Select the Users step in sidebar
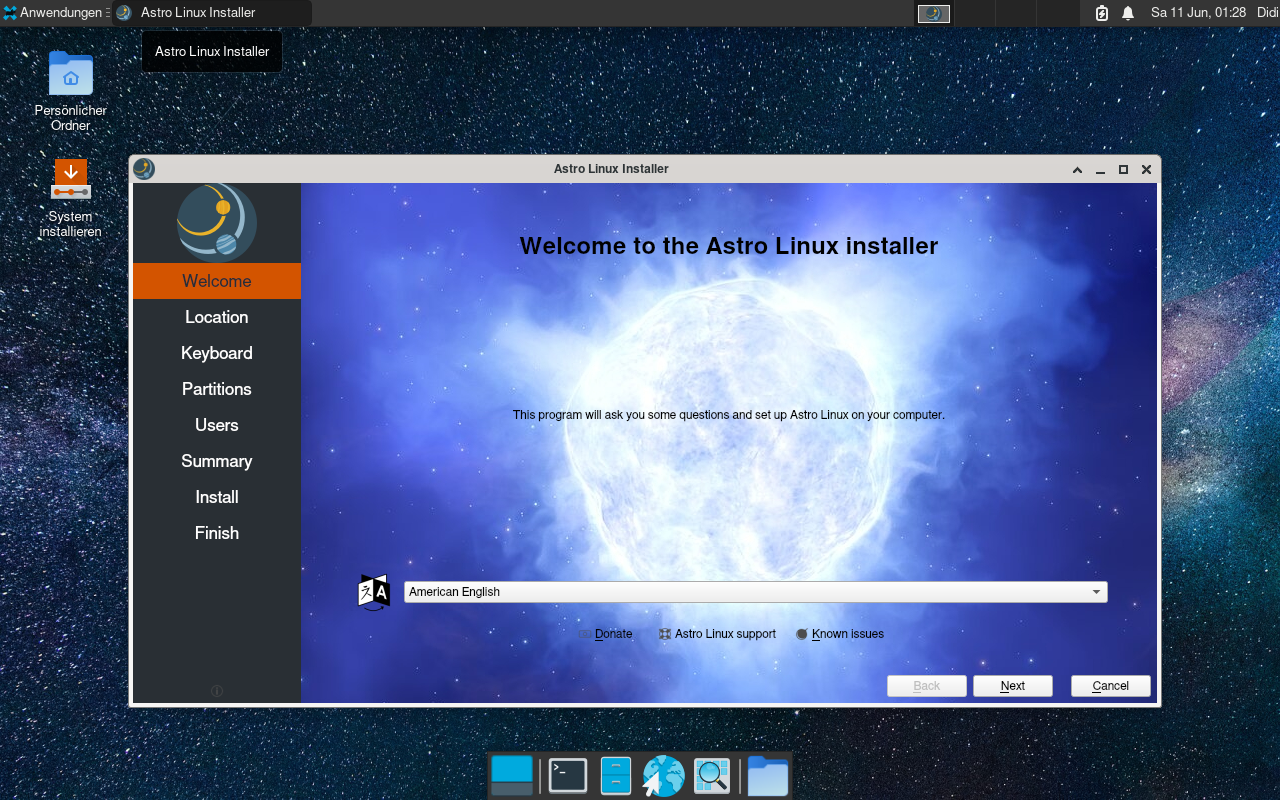This screenshot has height=800, width=1280. point(217,425)
